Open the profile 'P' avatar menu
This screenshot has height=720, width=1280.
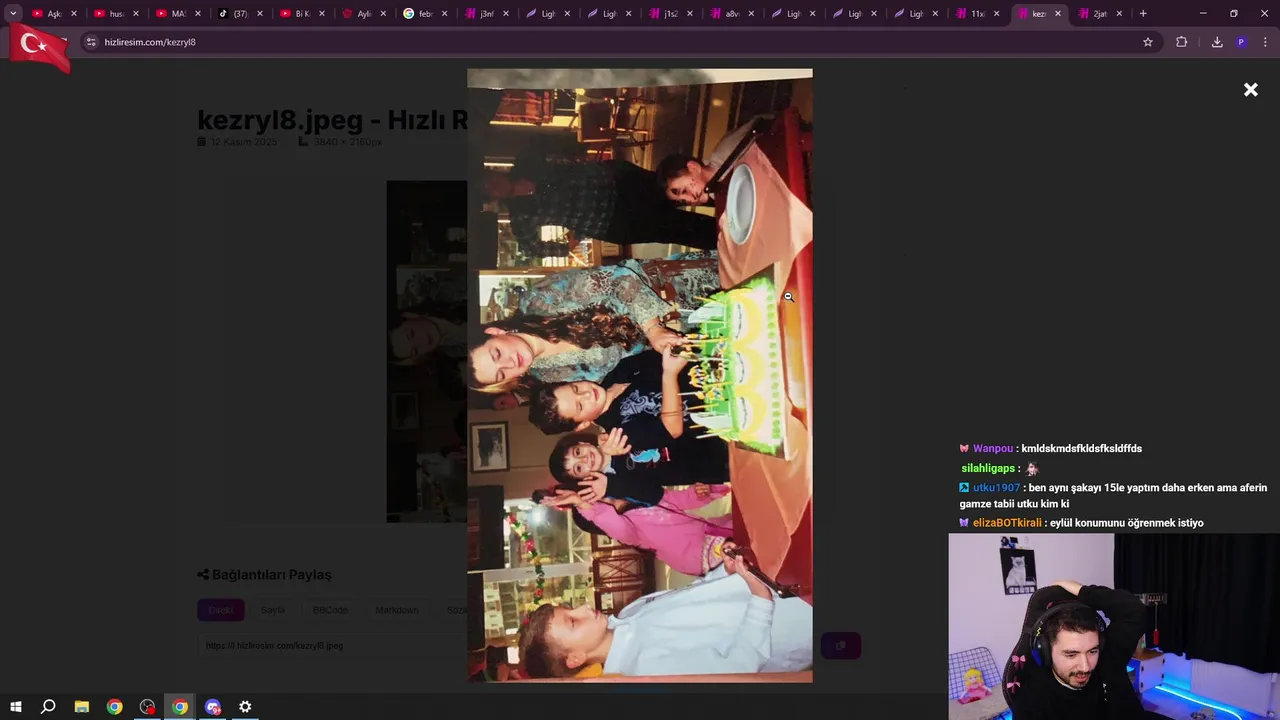(x=1241, y=42)
